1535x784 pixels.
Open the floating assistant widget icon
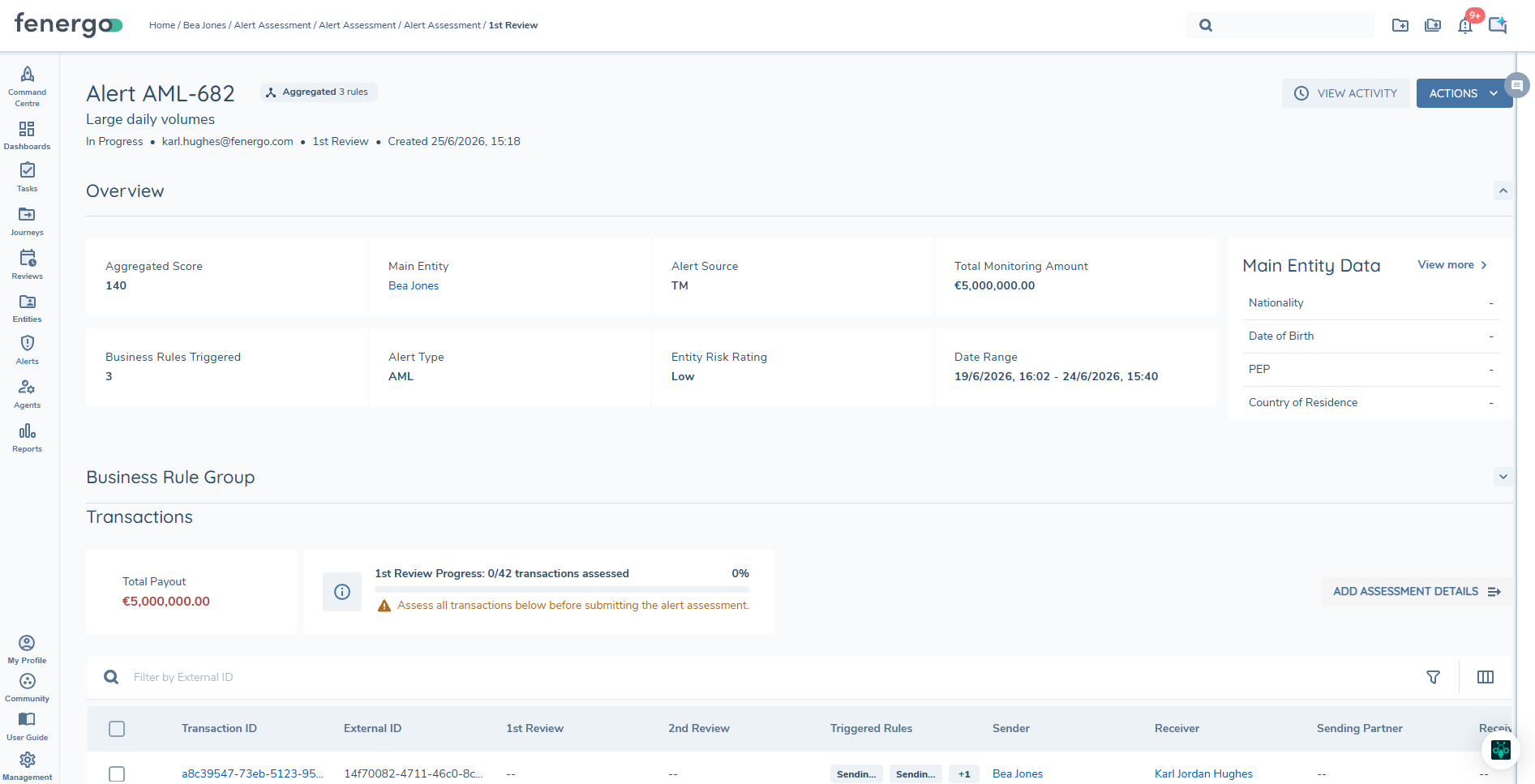click(x=1501, y=750)
